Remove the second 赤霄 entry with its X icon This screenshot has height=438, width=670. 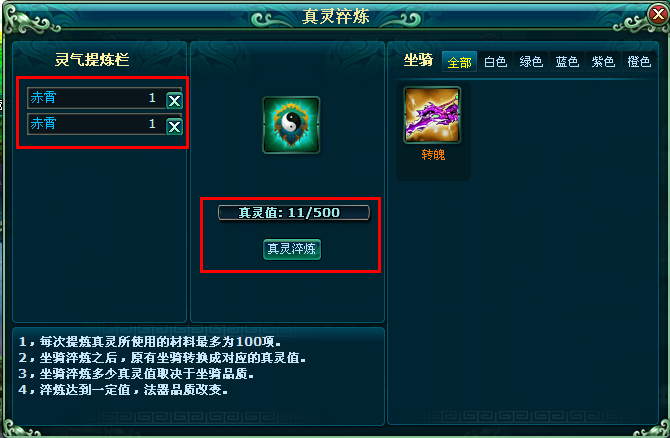(174, 127)
